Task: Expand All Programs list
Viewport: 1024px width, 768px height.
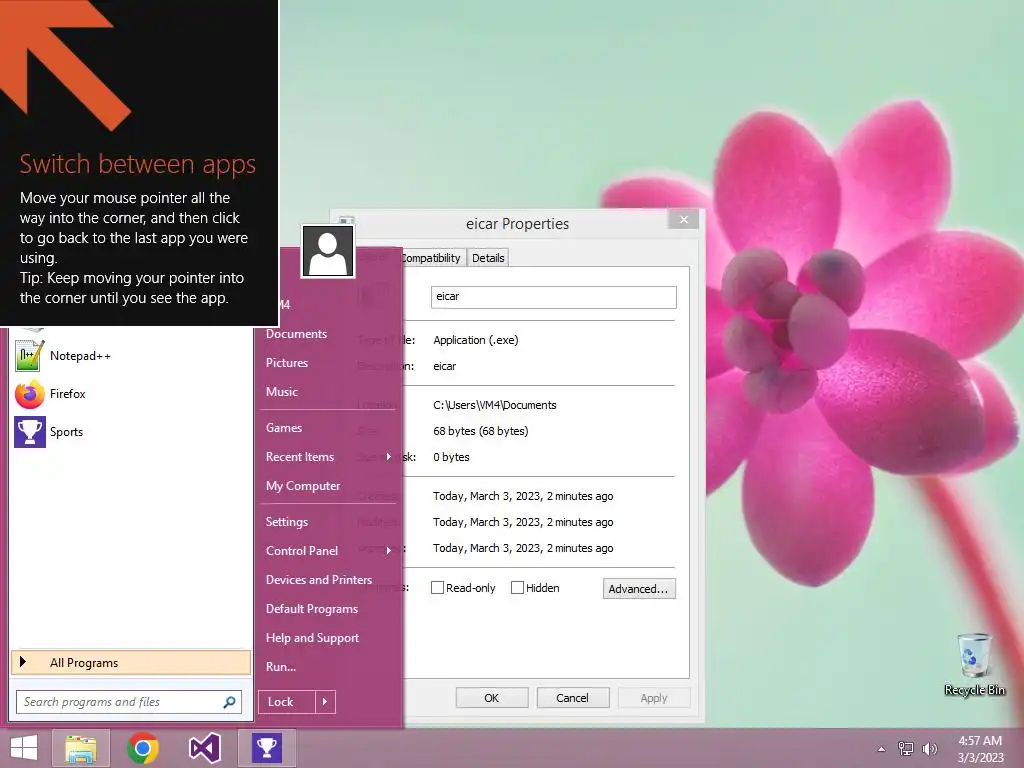Action: (131, 662)
